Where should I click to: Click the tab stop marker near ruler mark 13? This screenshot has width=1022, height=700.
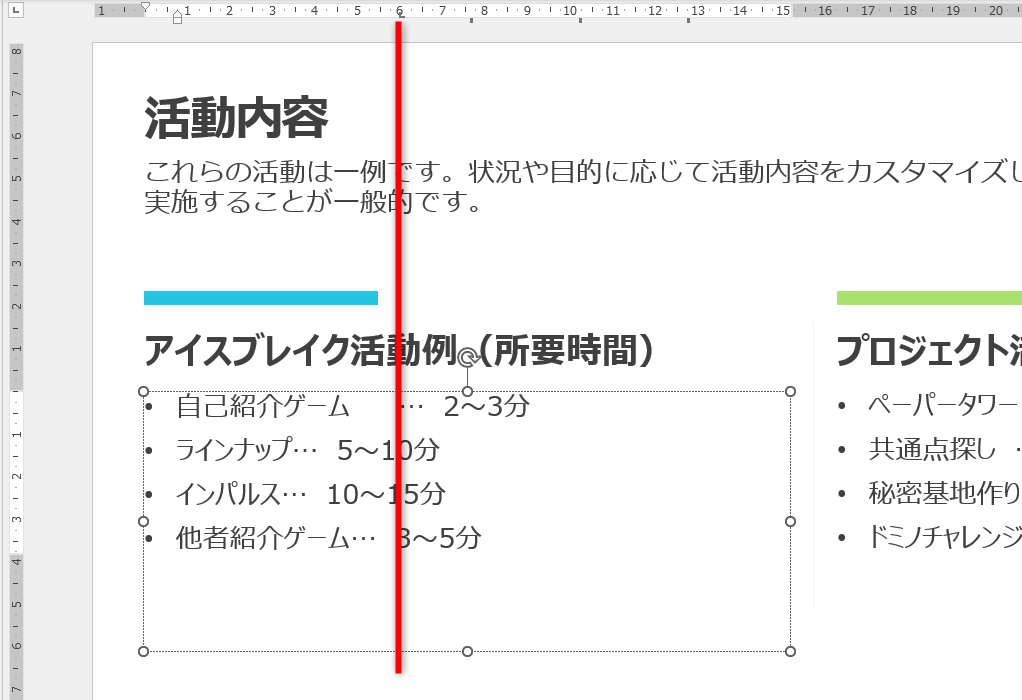tap(688, 20)
